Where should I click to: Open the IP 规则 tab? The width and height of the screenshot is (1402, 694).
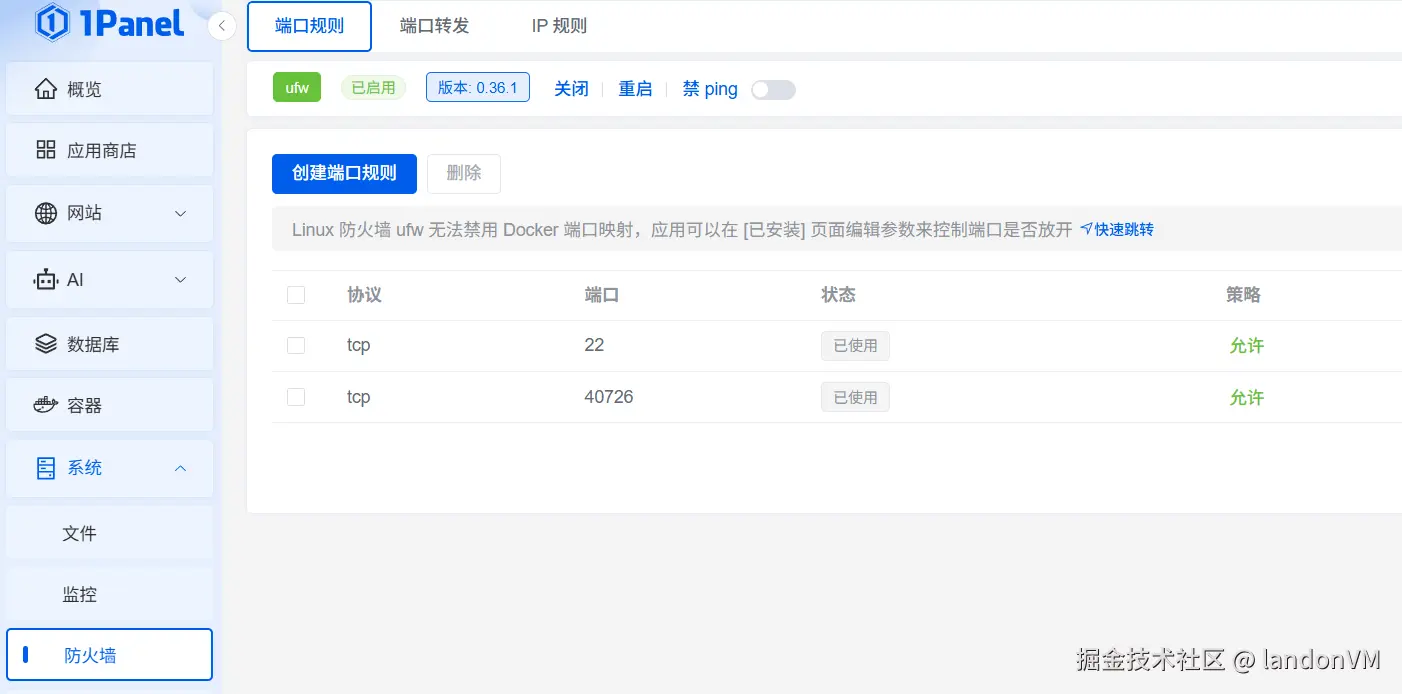tap(559, 27)
